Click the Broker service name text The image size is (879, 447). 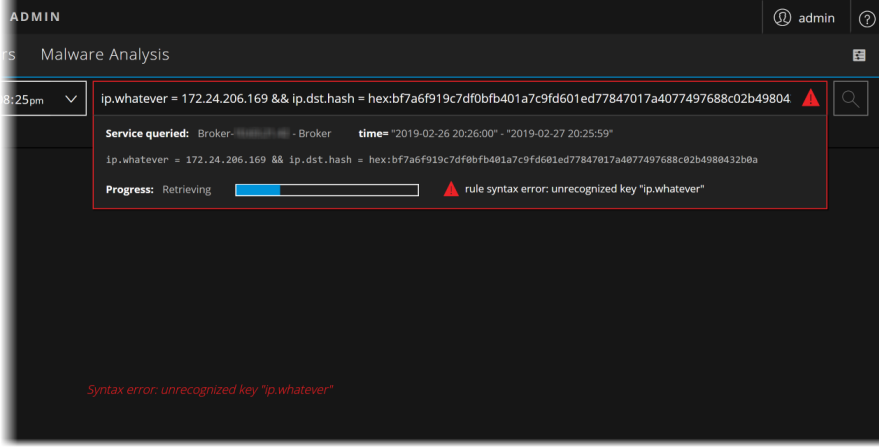point(264,133)
